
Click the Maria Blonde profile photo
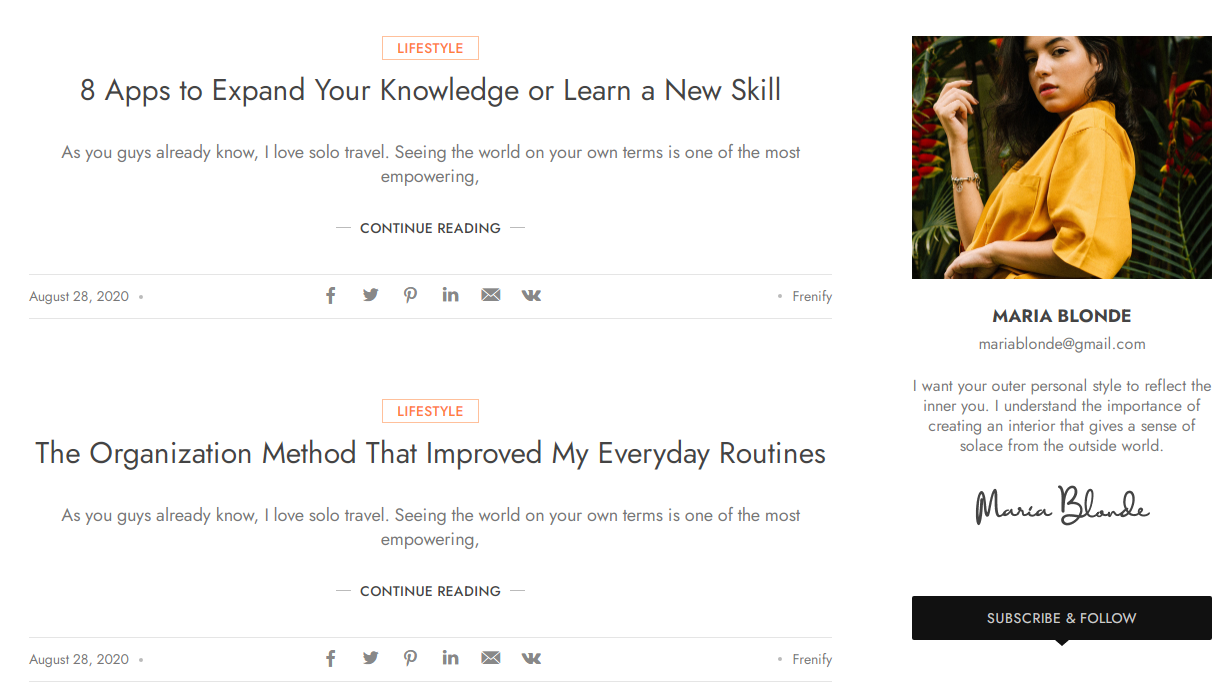1061,158
